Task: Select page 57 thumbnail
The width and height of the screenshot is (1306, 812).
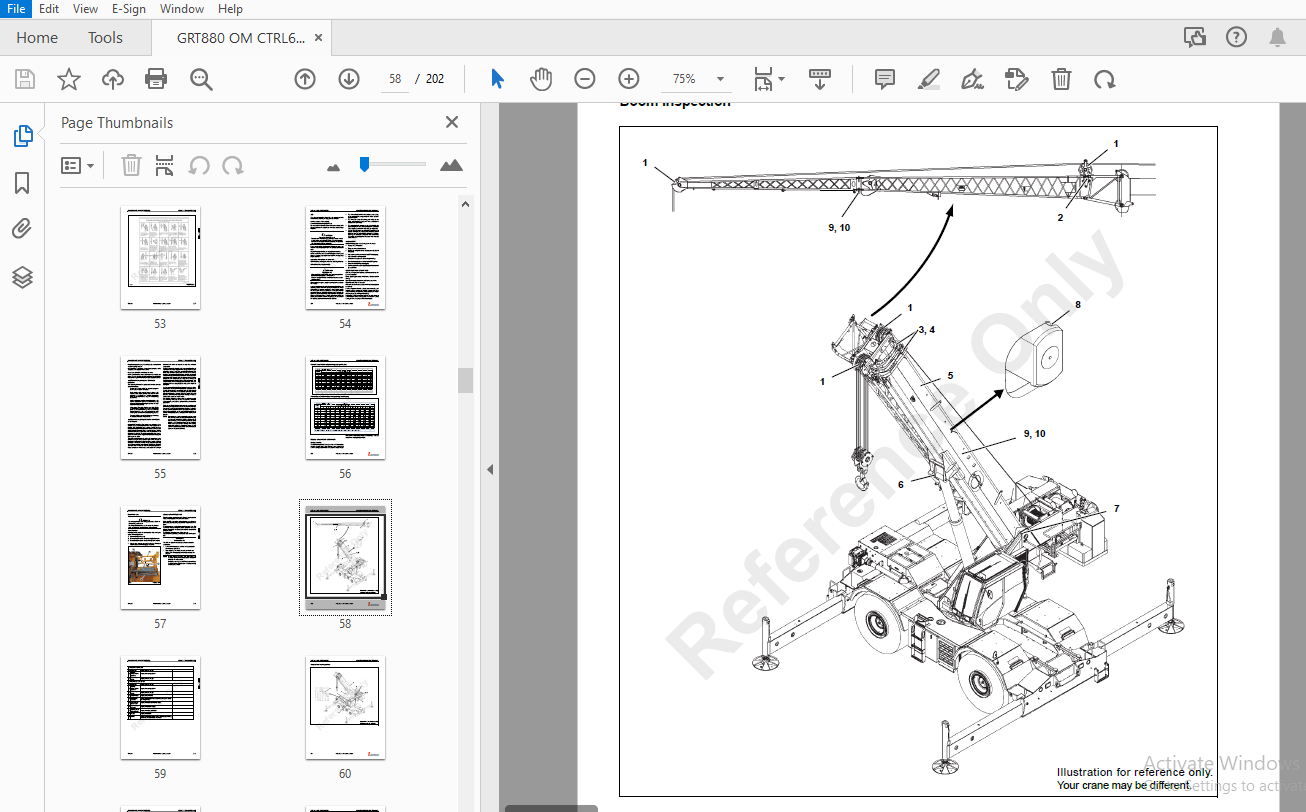Action: click(160, 558)
